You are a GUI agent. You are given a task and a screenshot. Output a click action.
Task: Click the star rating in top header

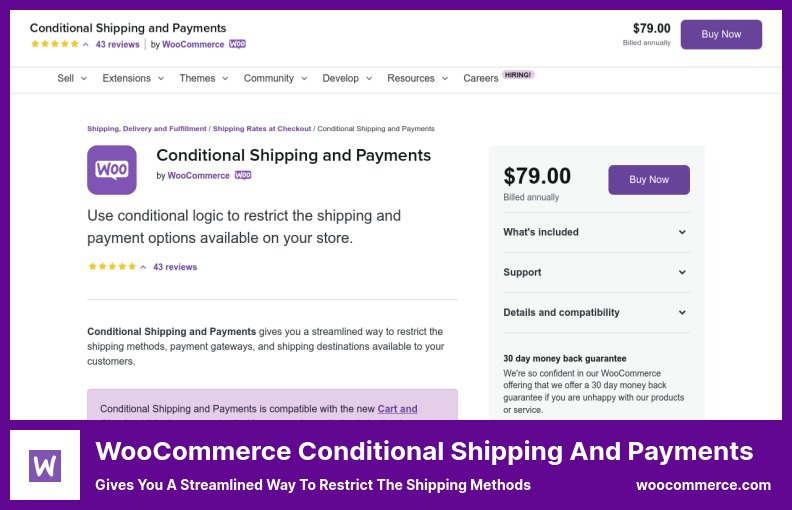(x=54, y=45)
